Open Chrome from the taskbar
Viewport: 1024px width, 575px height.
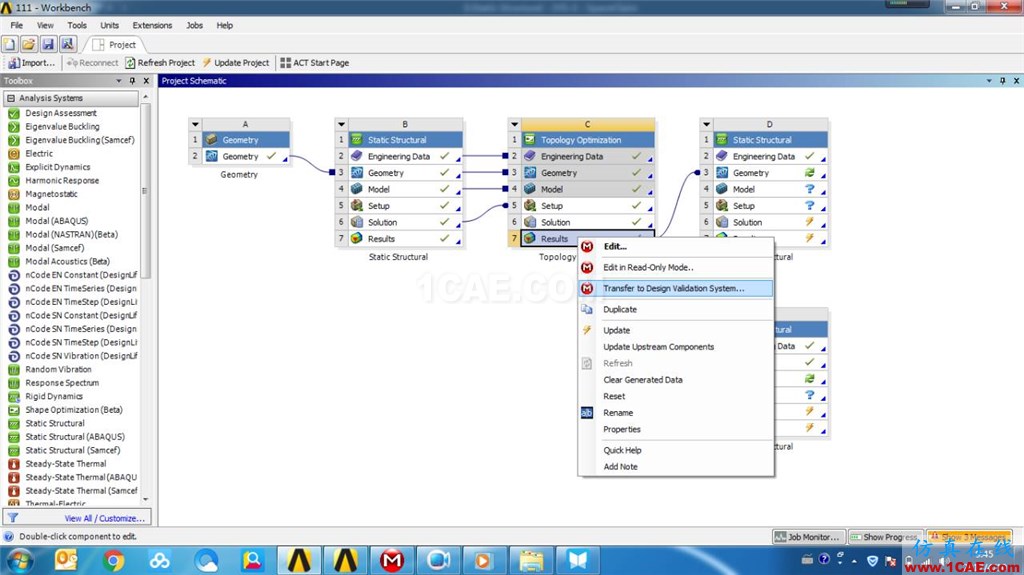coord(113,560)
